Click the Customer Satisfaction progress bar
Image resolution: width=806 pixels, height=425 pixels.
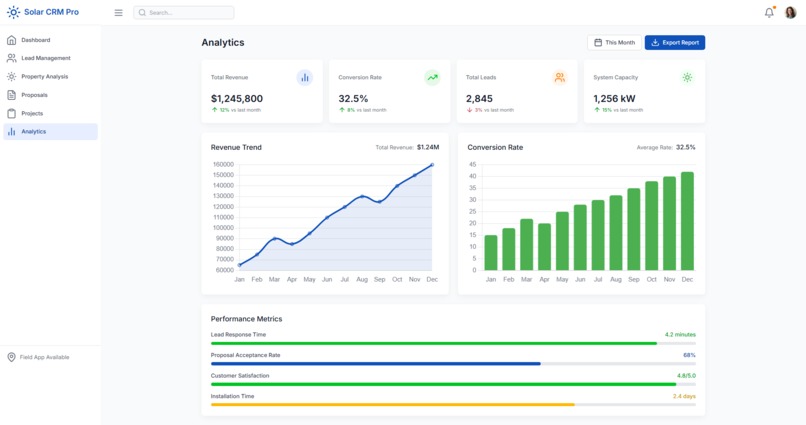[453, 384]
